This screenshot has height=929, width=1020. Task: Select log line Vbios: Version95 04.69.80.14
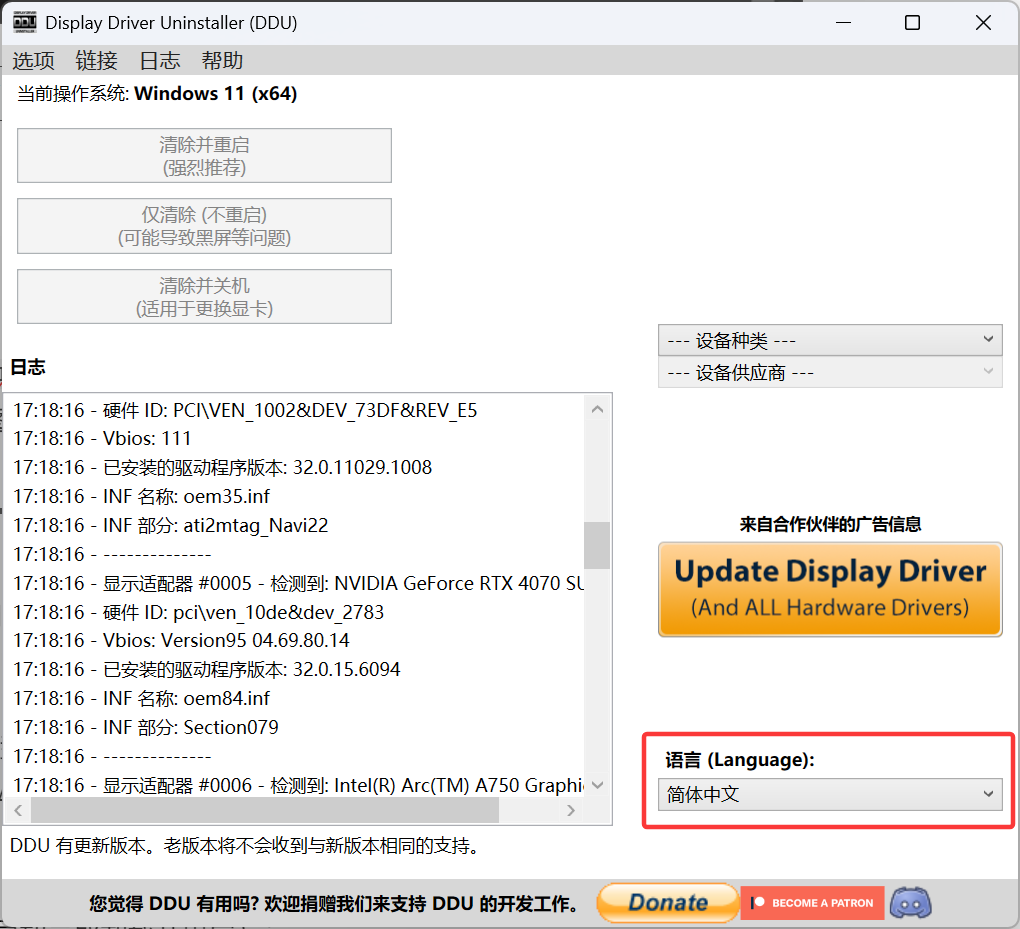tap(181, 640)
